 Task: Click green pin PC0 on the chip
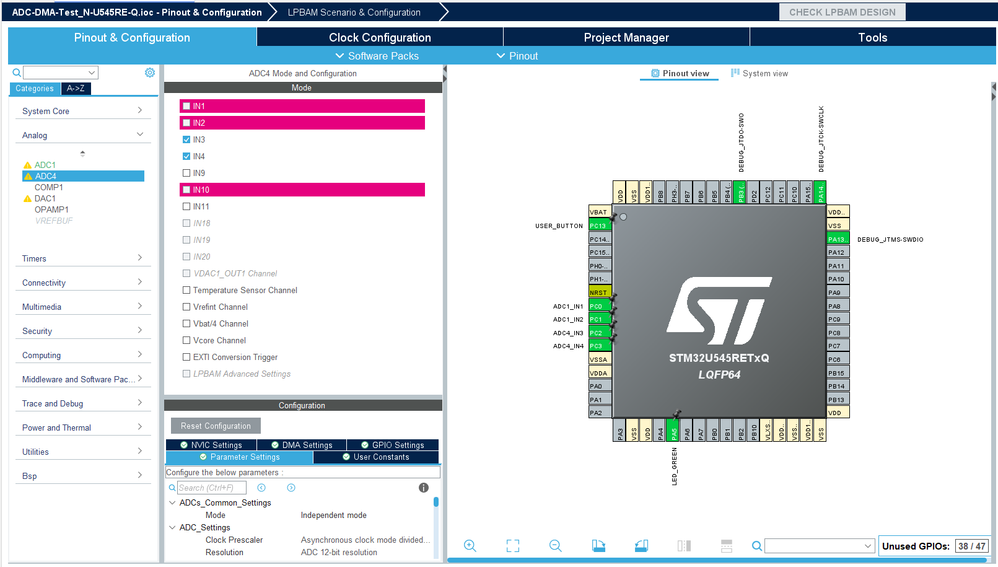599,306
